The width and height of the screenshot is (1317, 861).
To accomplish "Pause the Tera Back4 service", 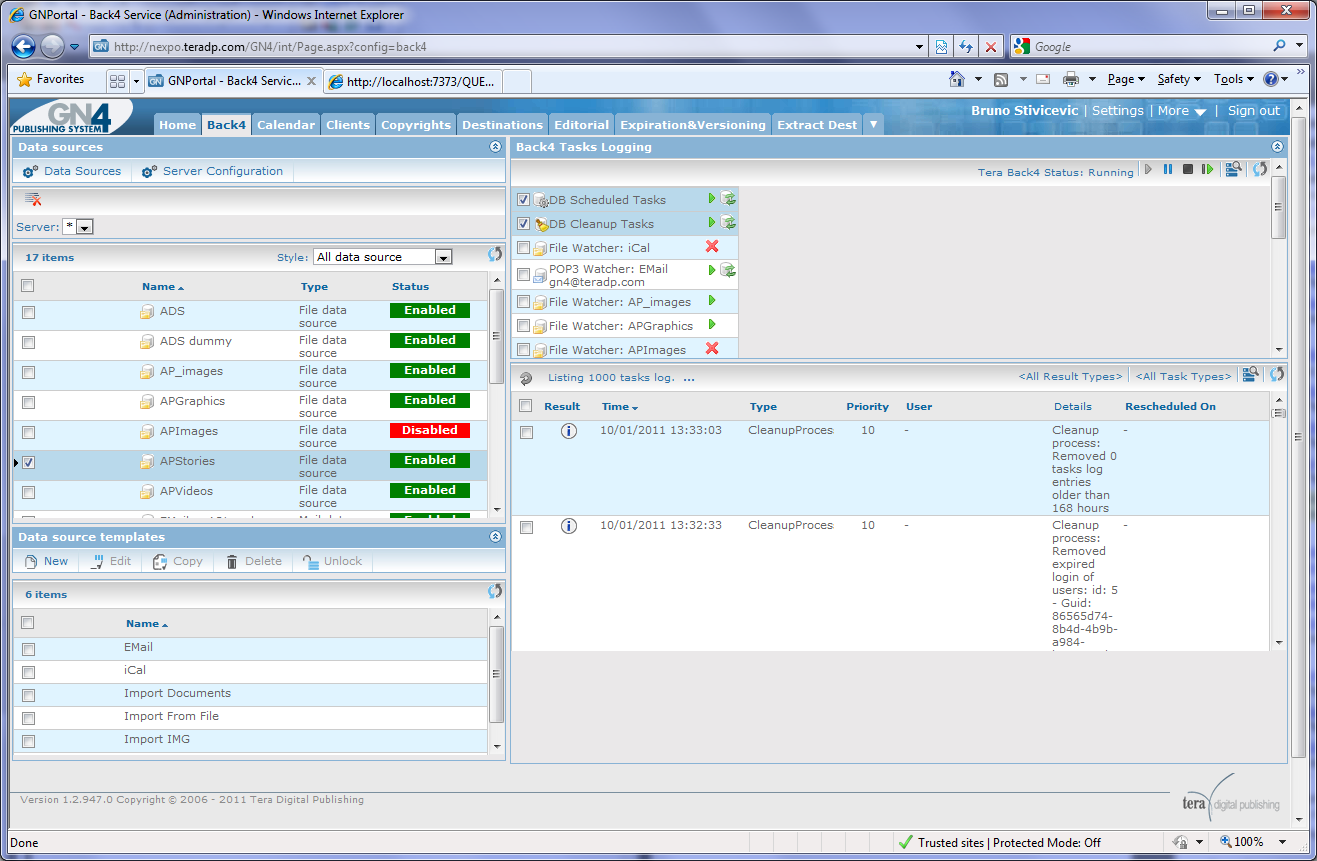I will tap(1168, 170).
